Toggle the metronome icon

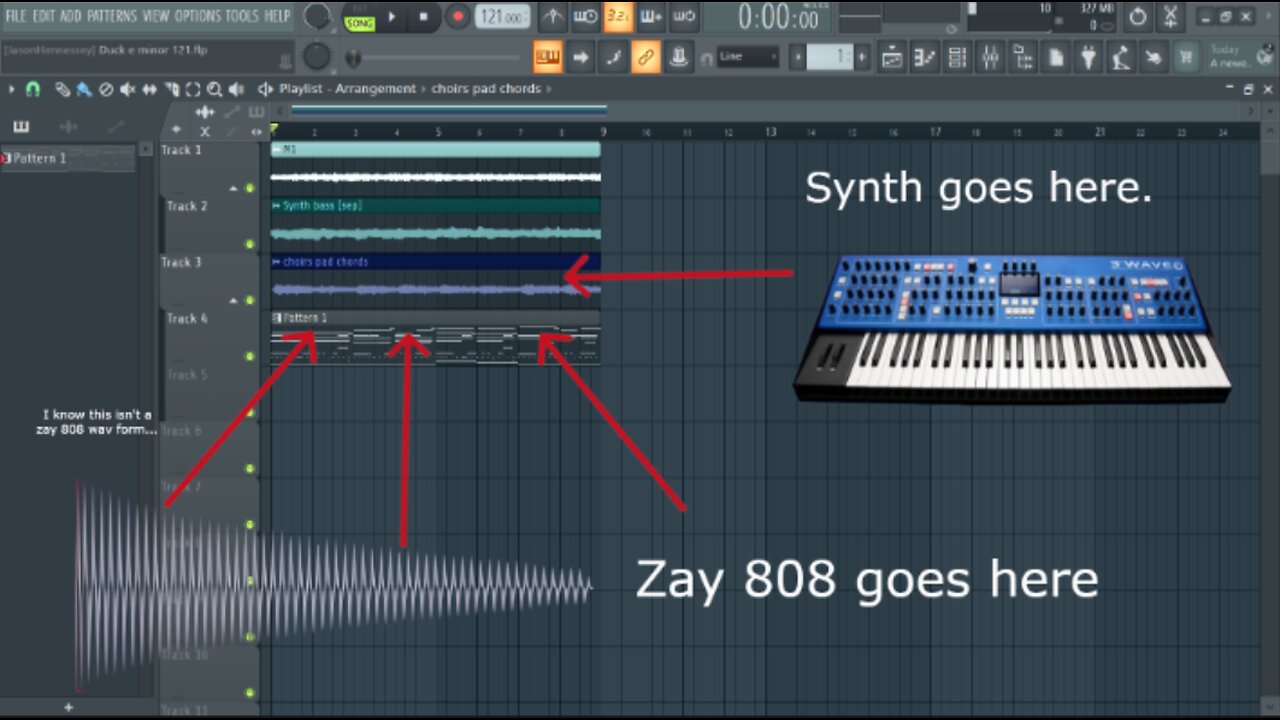(x=552, y=17)
